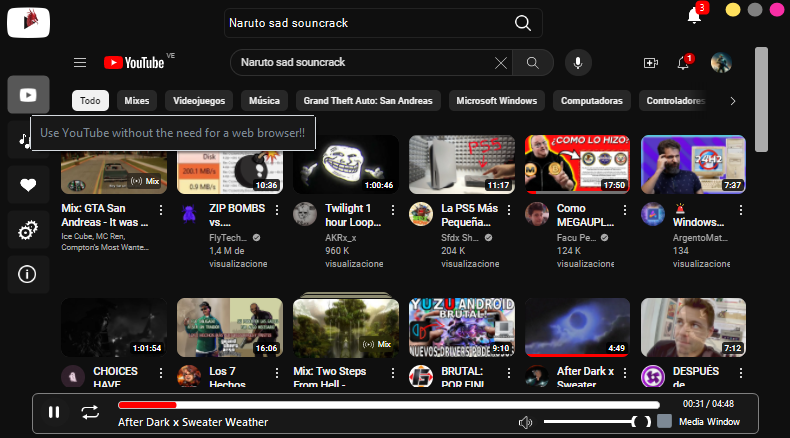The height and width of the screenshot is (438, 790).
Task: Open AKRx_x channel avatar
Action: [x=305, y=214]
